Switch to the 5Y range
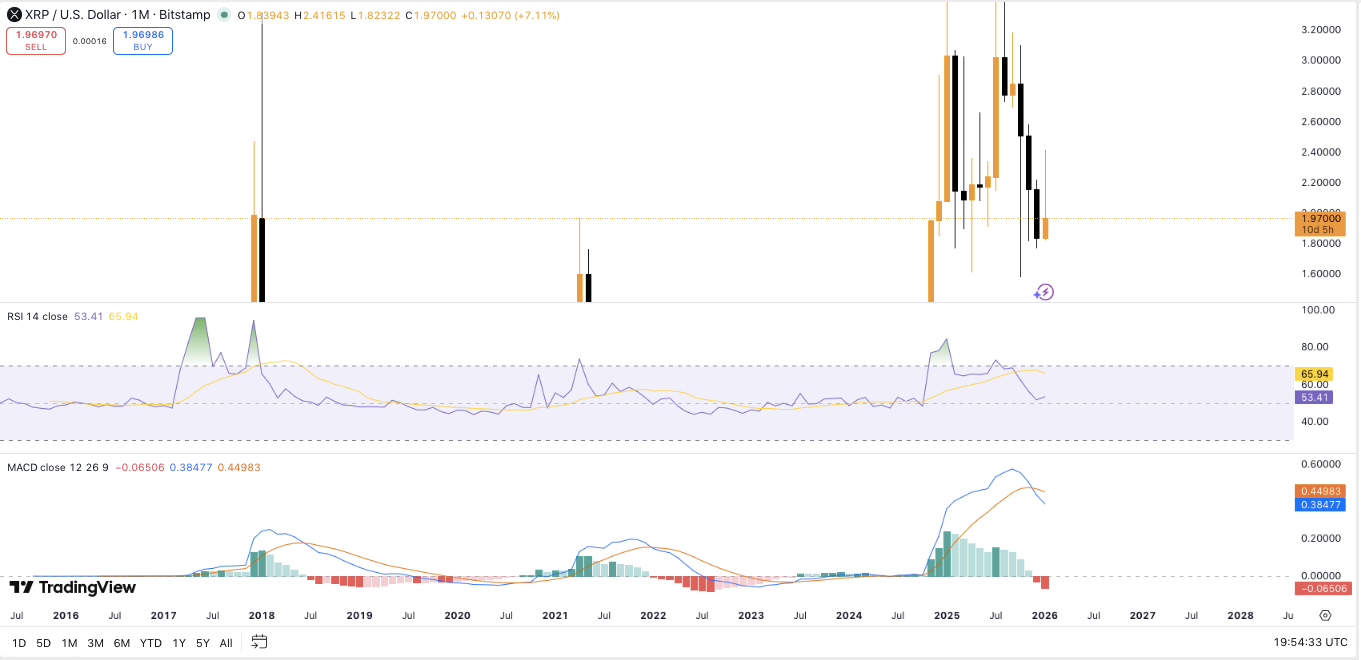Screen dimensions: 1361x660 (202, 643)
